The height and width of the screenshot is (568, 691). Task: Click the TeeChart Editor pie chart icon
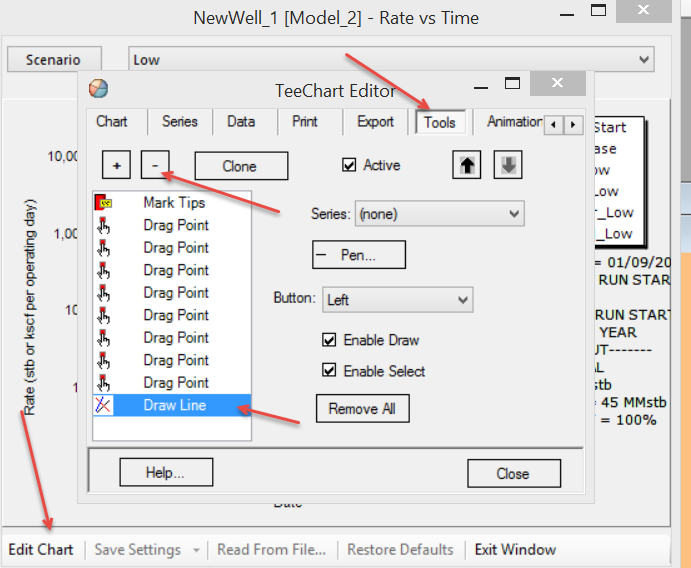pyautogui.click(x=98, y=89)
